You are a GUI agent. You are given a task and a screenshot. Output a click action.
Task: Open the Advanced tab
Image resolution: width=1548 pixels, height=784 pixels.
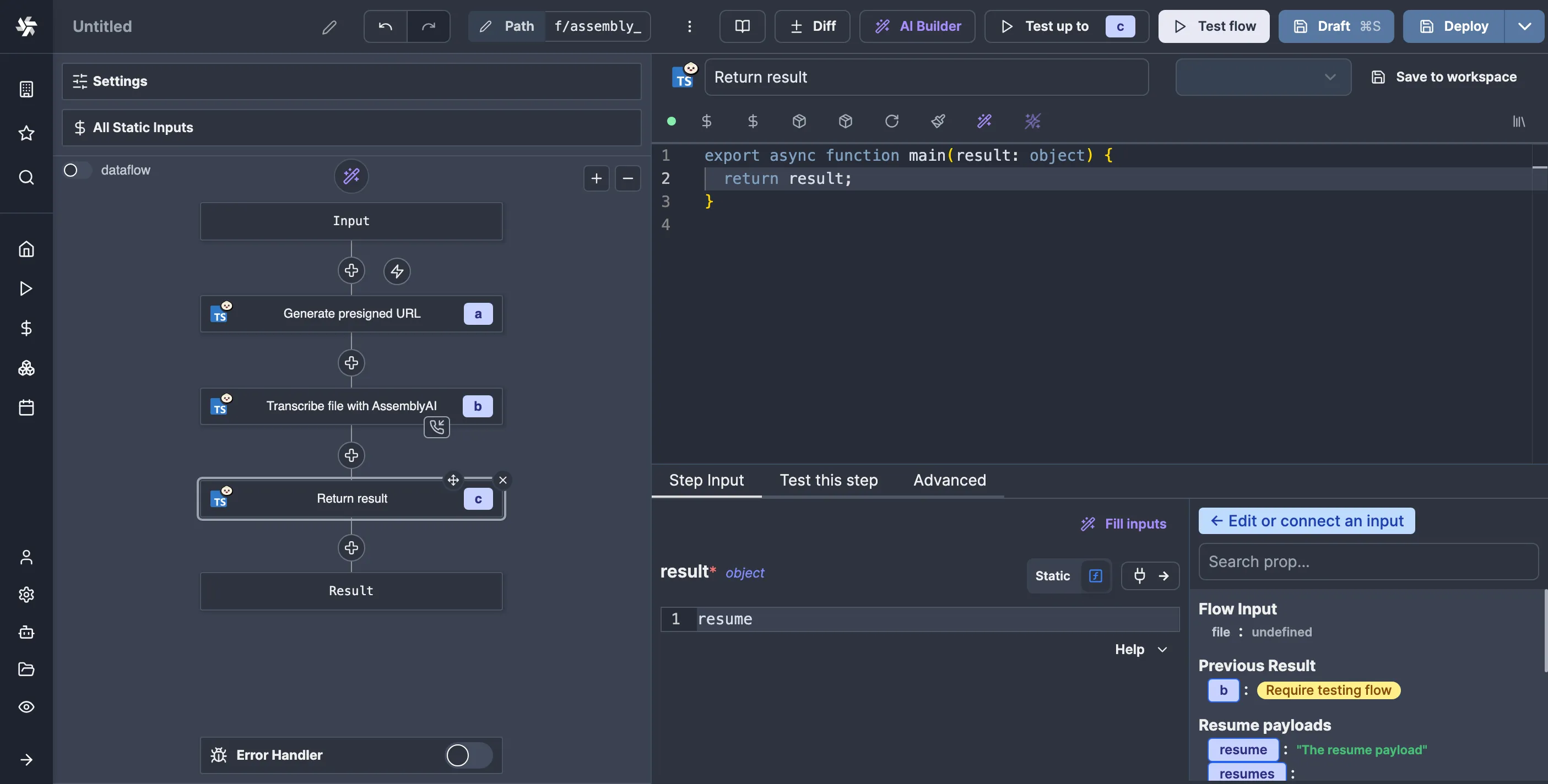(x=950, y=480)
